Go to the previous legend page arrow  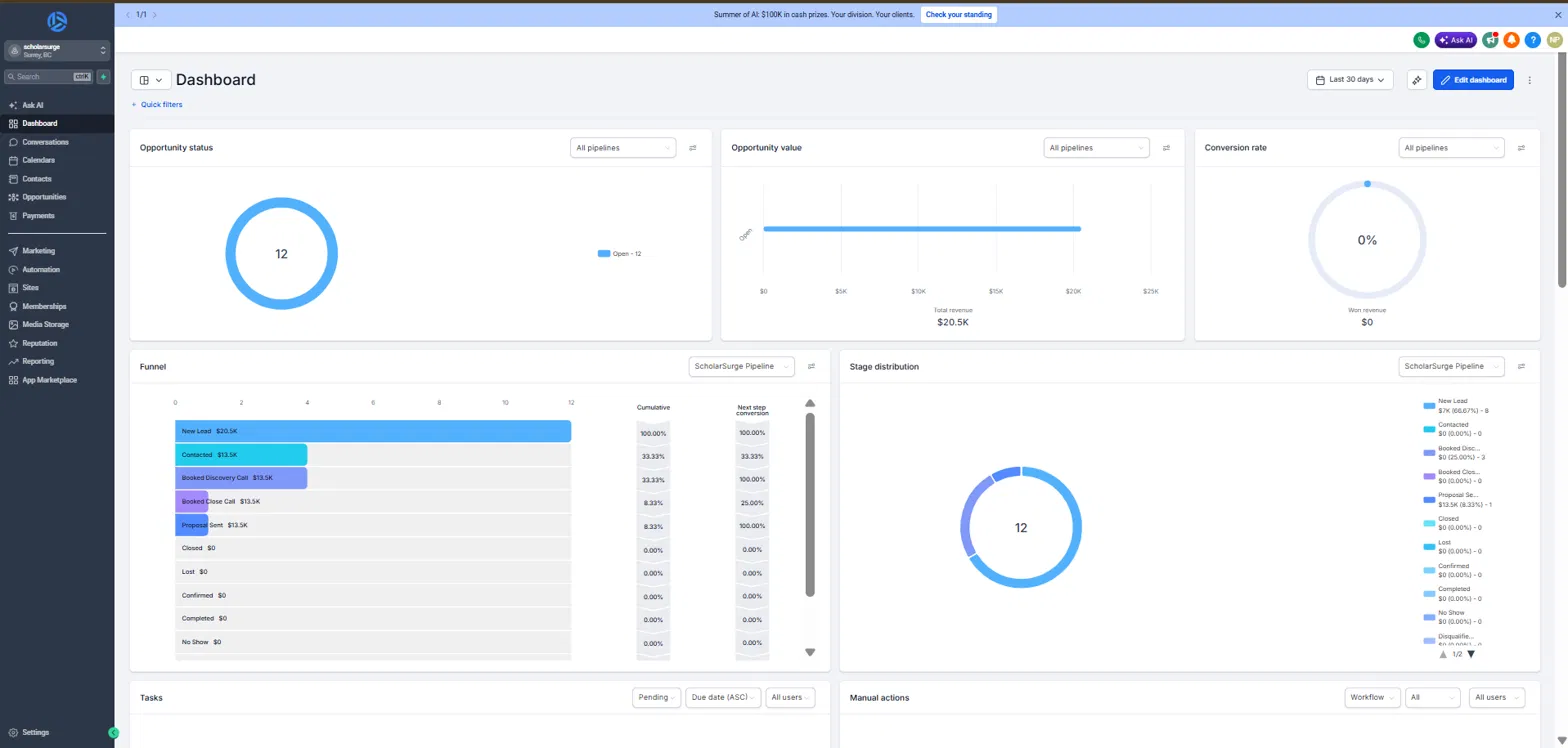click(x=1443, y=654)
